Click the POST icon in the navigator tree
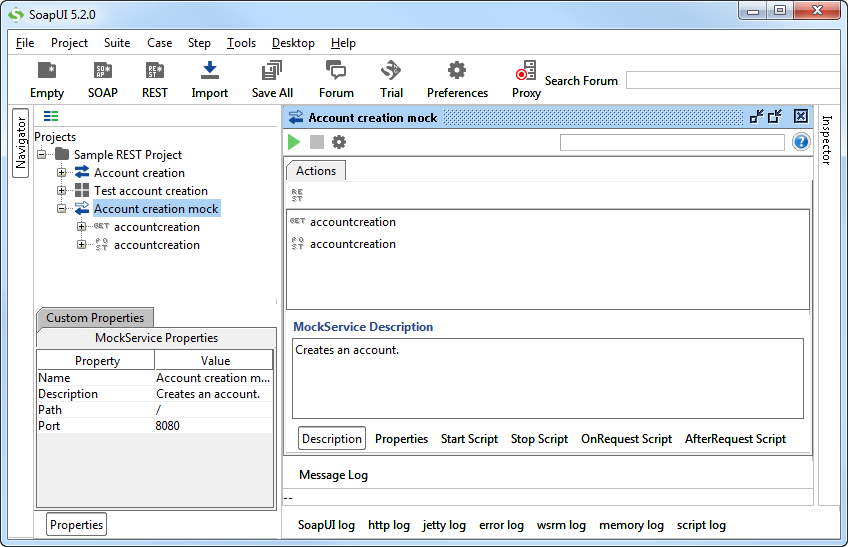This screenshot has height=547, width=848. coord(101,245)
